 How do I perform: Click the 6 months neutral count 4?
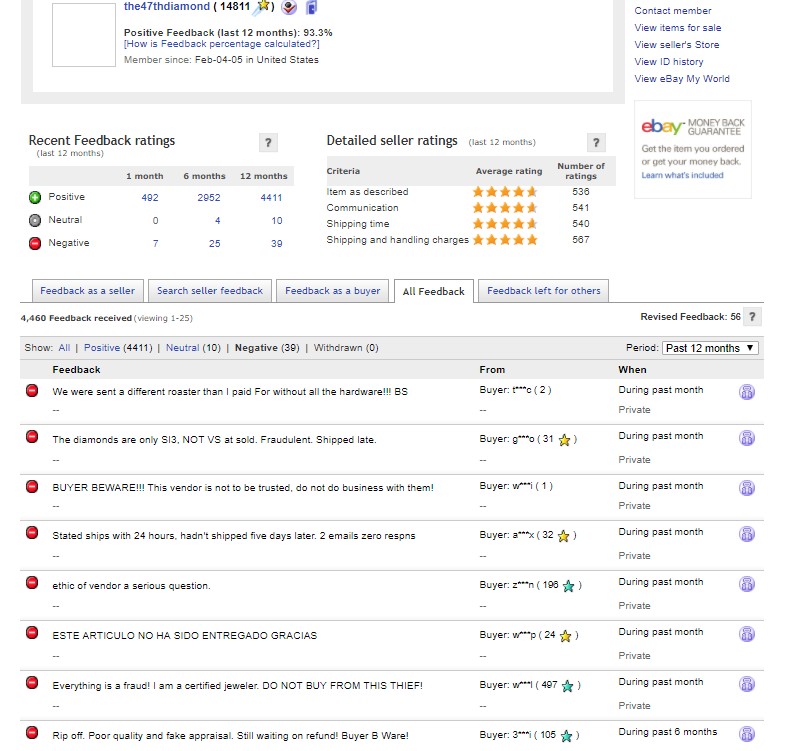[x=218, y=221]
